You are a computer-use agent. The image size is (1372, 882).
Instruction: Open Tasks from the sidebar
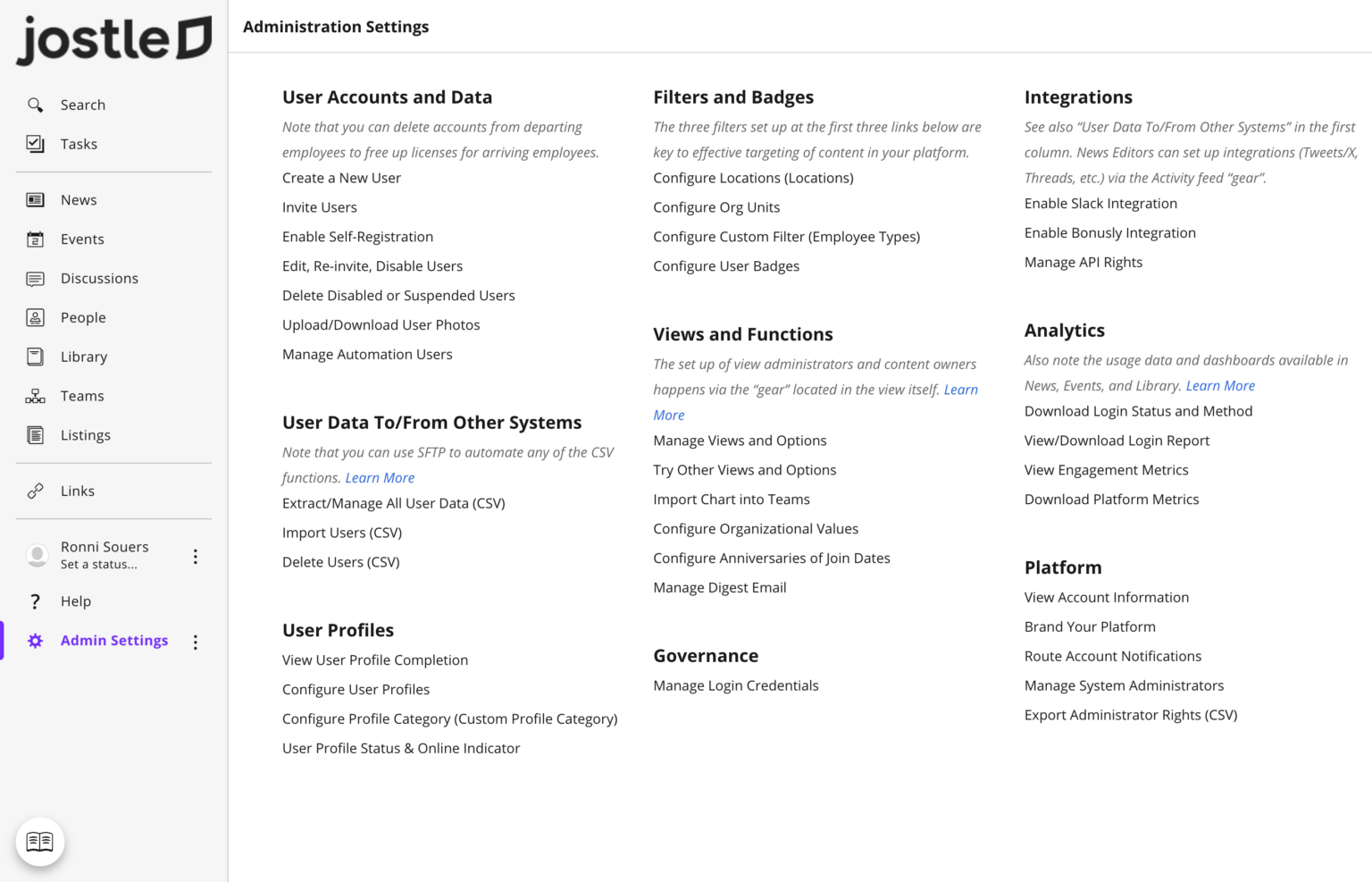point(36,143)
